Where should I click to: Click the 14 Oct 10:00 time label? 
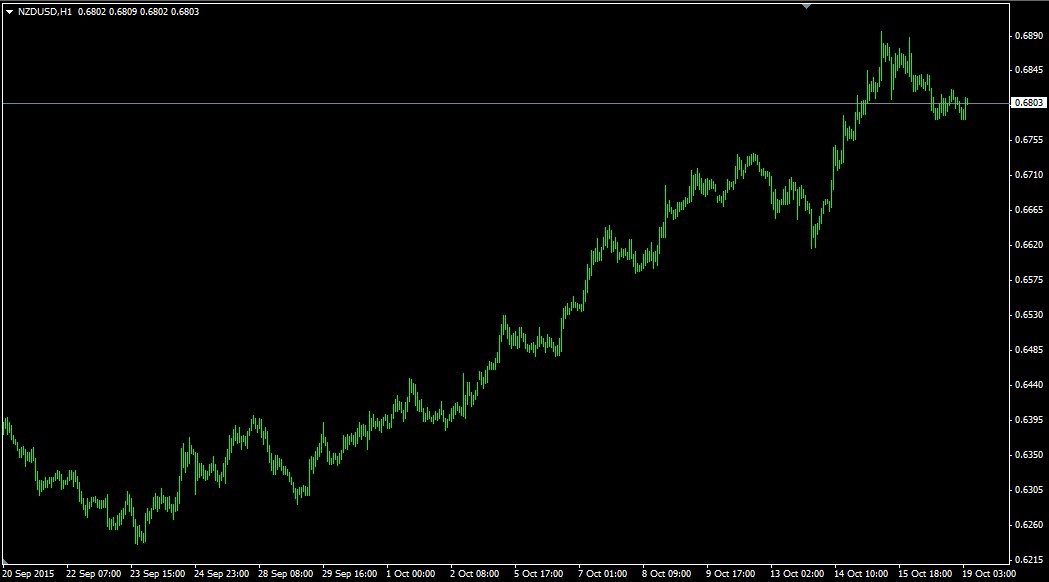click(x=861, y=574)
